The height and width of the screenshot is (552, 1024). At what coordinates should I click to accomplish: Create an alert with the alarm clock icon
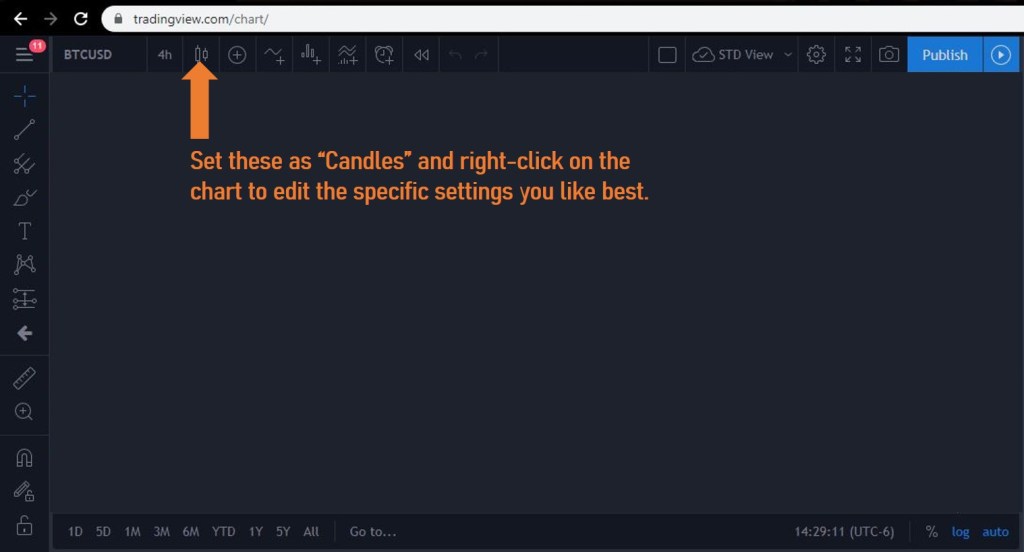[x=384, y=55]
